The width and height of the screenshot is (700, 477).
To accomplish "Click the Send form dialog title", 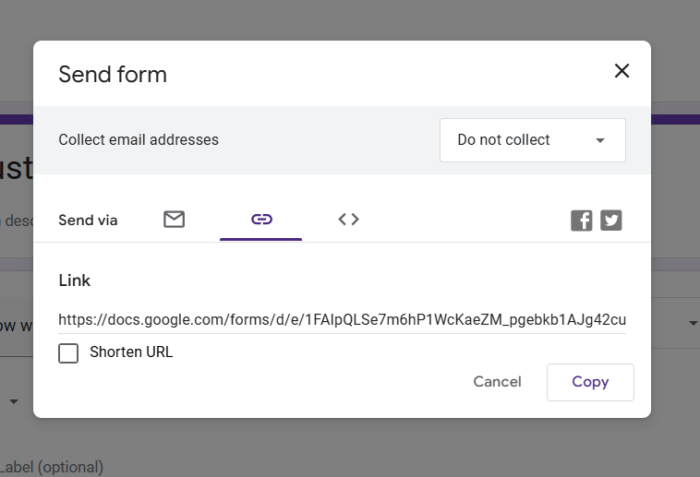I will tap(113, 74).
